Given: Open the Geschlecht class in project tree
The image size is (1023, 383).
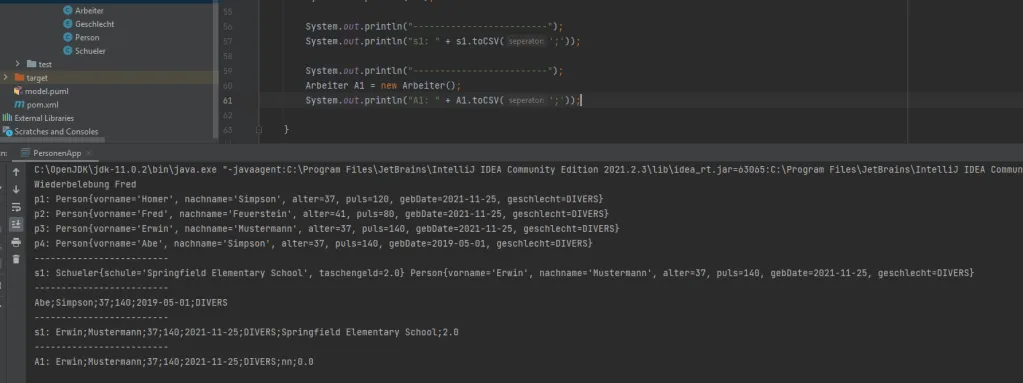Looking at the screenshot, I should point(95,24).
